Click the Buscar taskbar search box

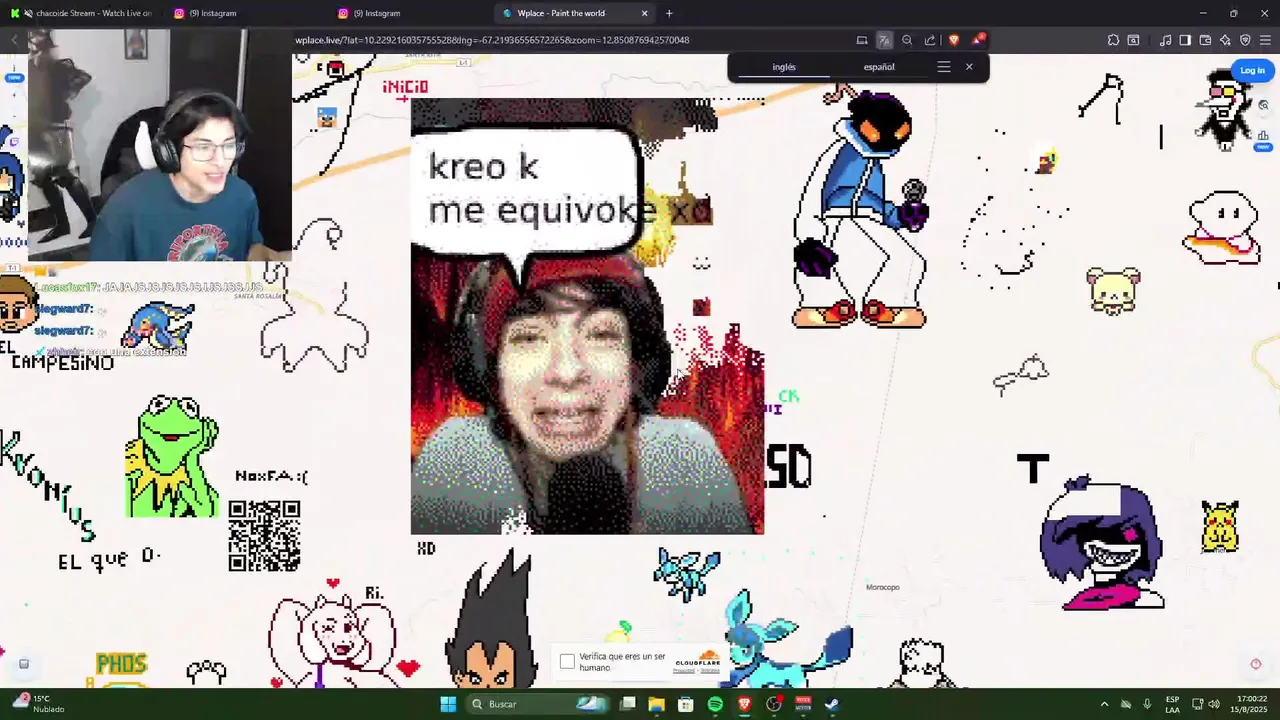539,704
